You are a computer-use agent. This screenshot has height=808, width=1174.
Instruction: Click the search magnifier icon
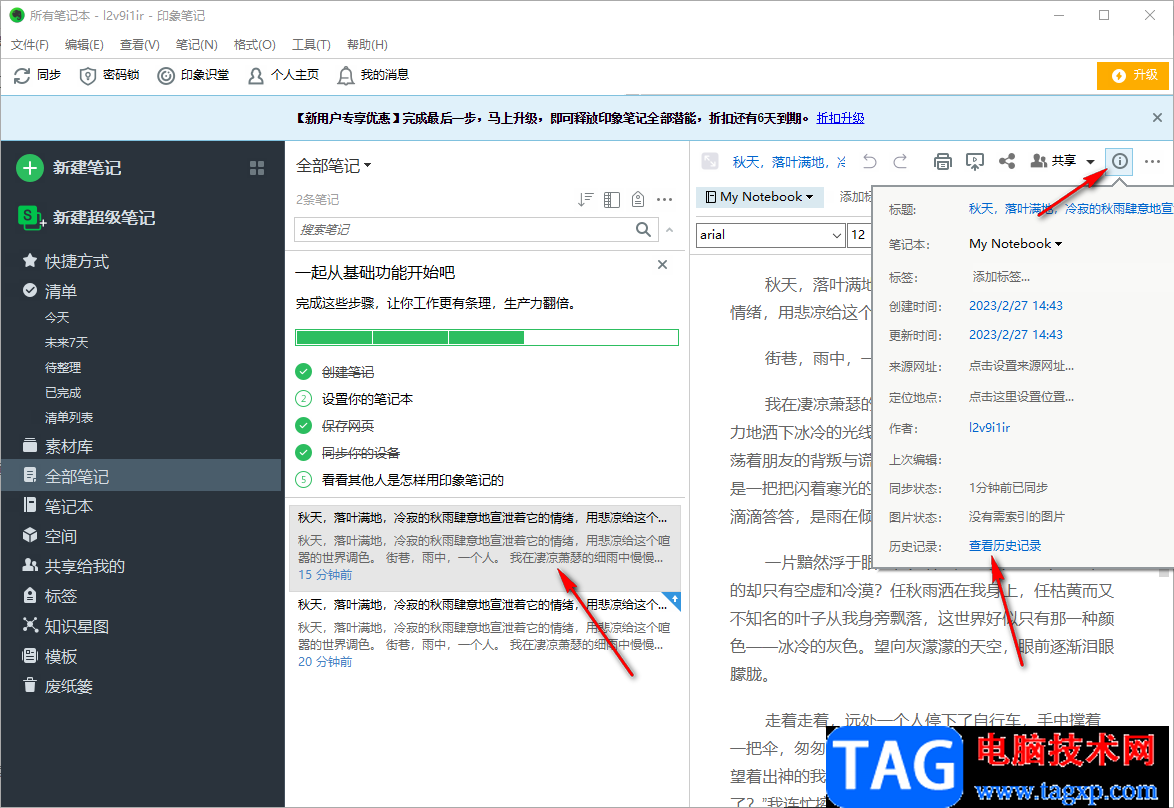pyautogui.click(x=643, y=229)
